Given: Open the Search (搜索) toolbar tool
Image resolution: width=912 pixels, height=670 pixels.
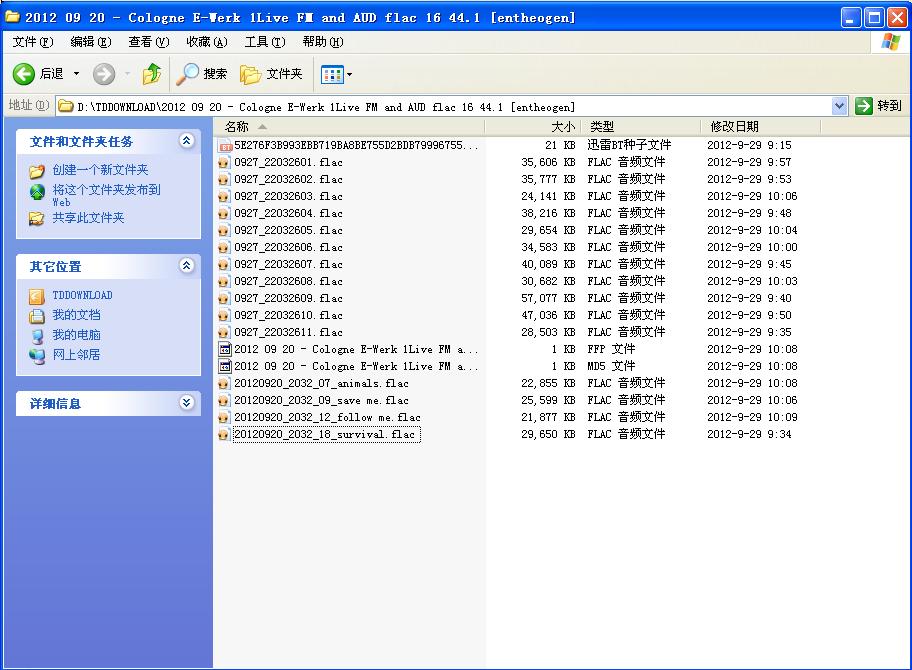Looking at the screenshot, I should coord(202,74).
